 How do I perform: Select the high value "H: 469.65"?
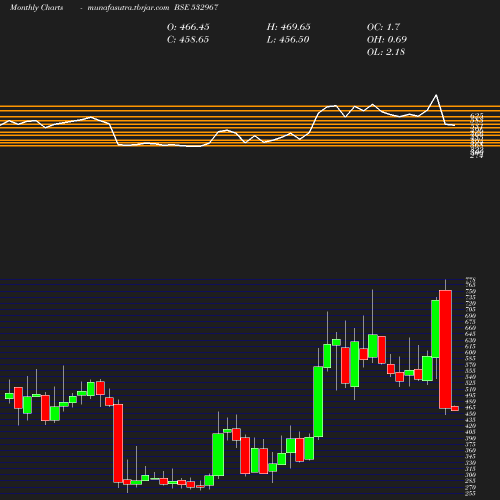289,27
